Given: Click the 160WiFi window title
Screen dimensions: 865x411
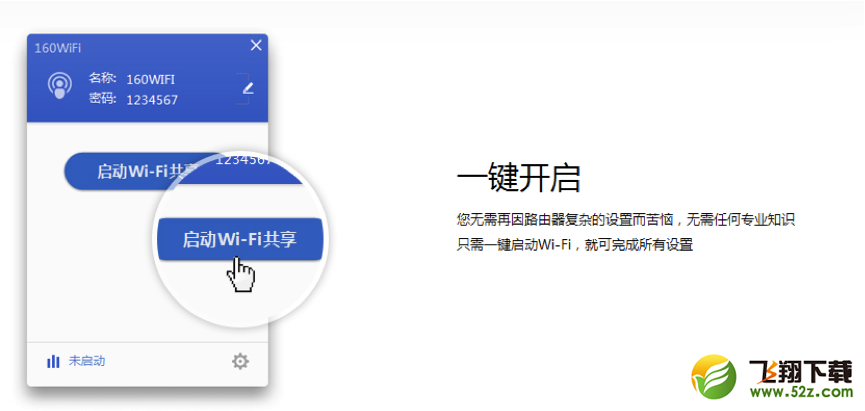Looking at the screenshot, I should [x=57, y=48].
